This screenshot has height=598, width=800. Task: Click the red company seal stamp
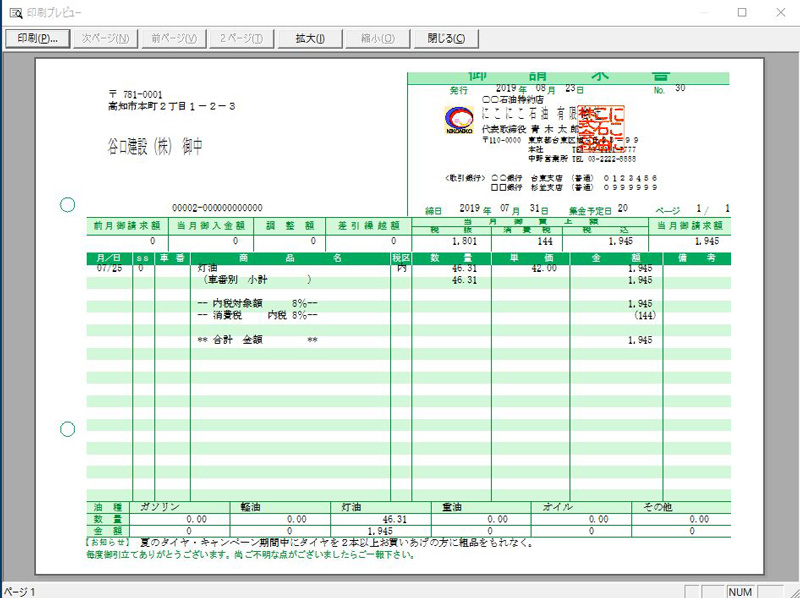(603, 125)
